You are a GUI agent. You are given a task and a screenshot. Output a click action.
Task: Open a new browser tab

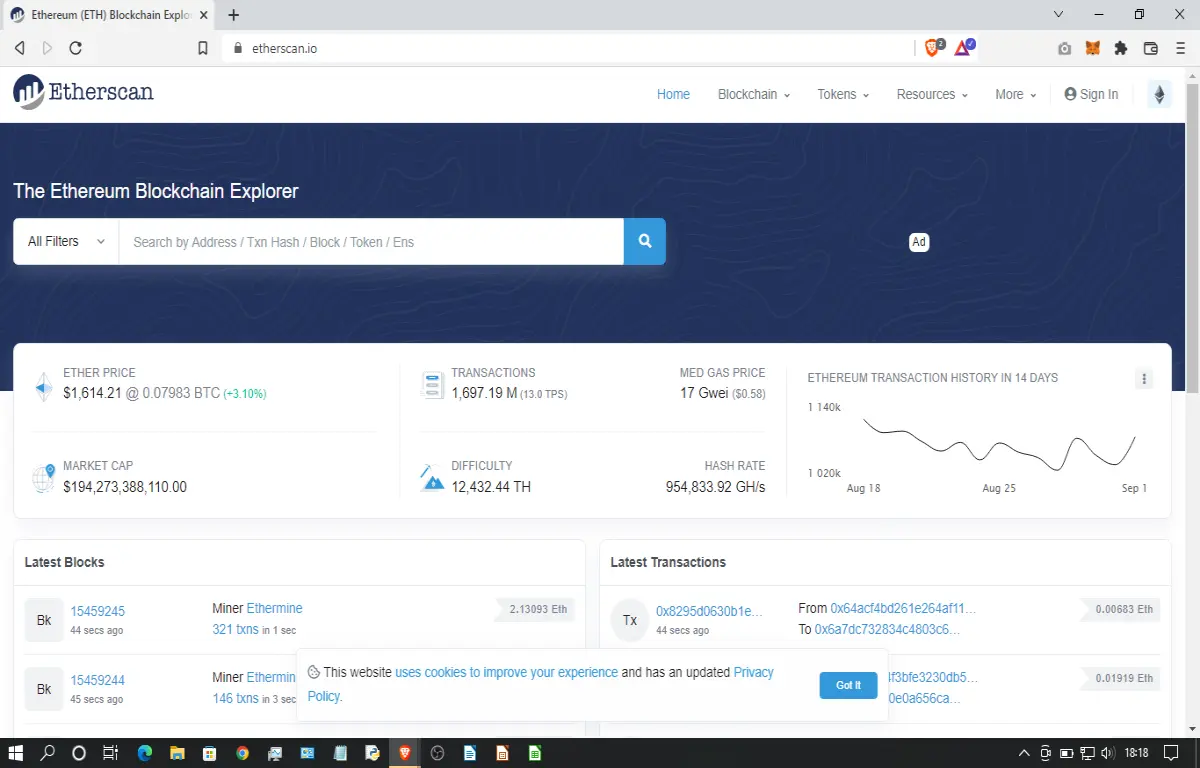pos(234,15)
